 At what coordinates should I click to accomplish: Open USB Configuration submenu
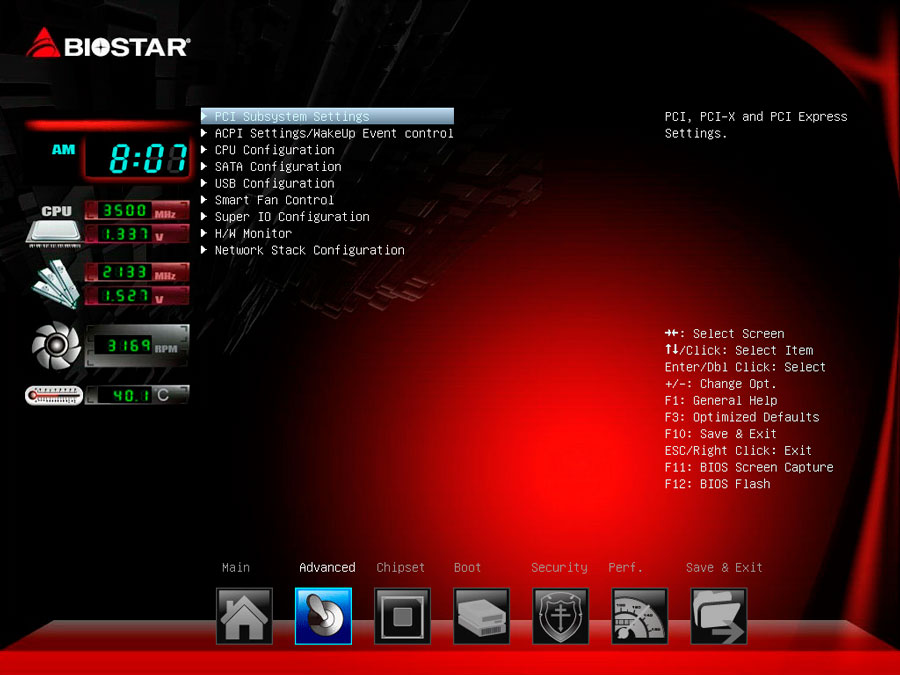point(267,183)
